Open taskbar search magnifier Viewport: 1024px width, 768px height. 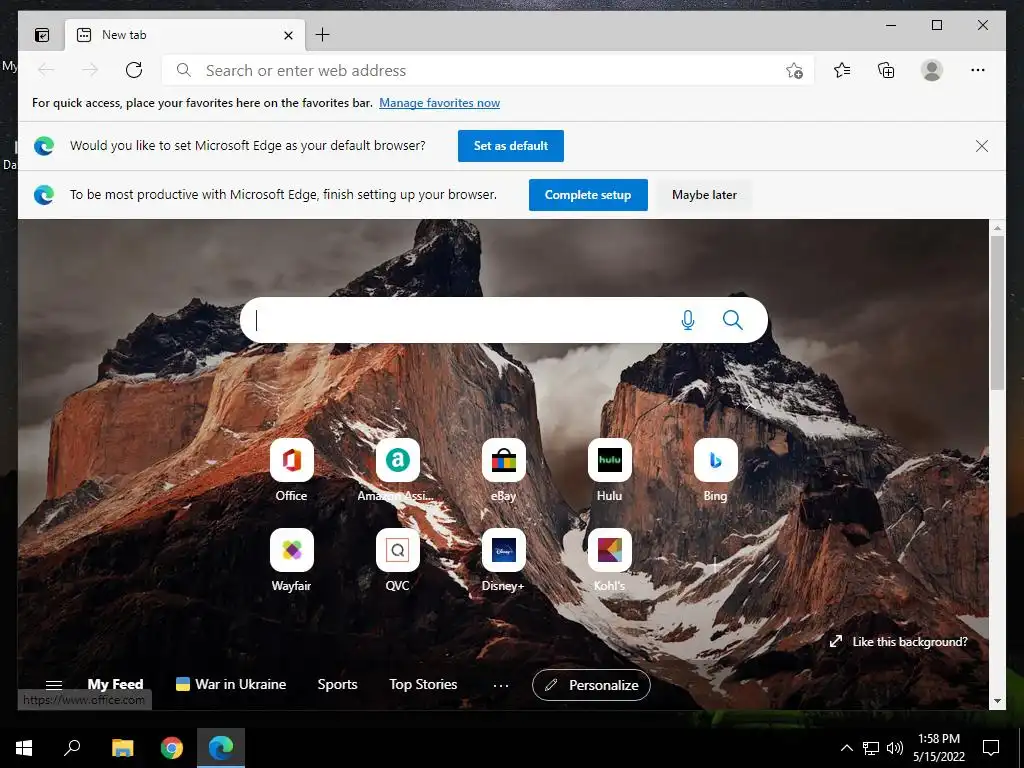[x=72, y=748]
